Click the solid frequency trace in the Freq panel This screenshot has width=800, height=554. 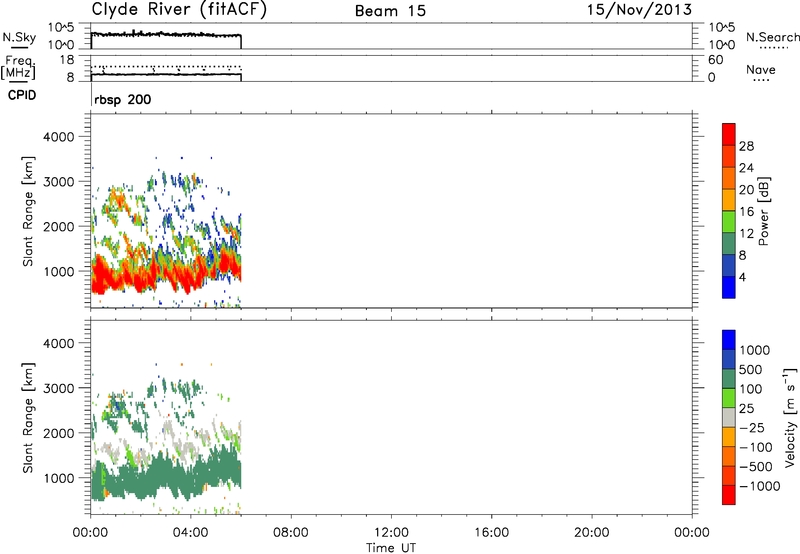(x=166, y=74)
